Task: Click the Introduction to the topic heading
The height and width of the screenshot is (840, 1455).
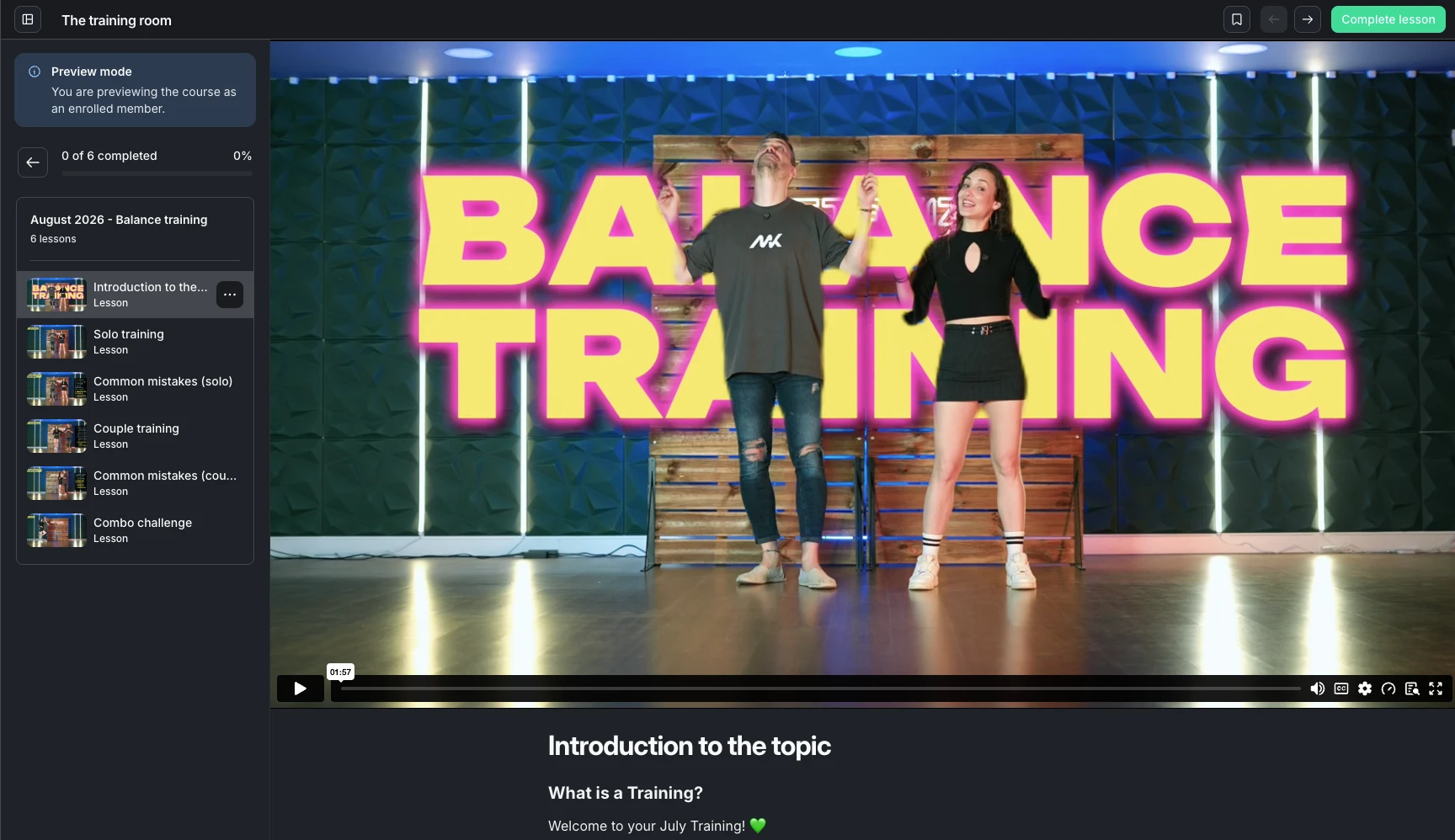Action: coord(690,746)
